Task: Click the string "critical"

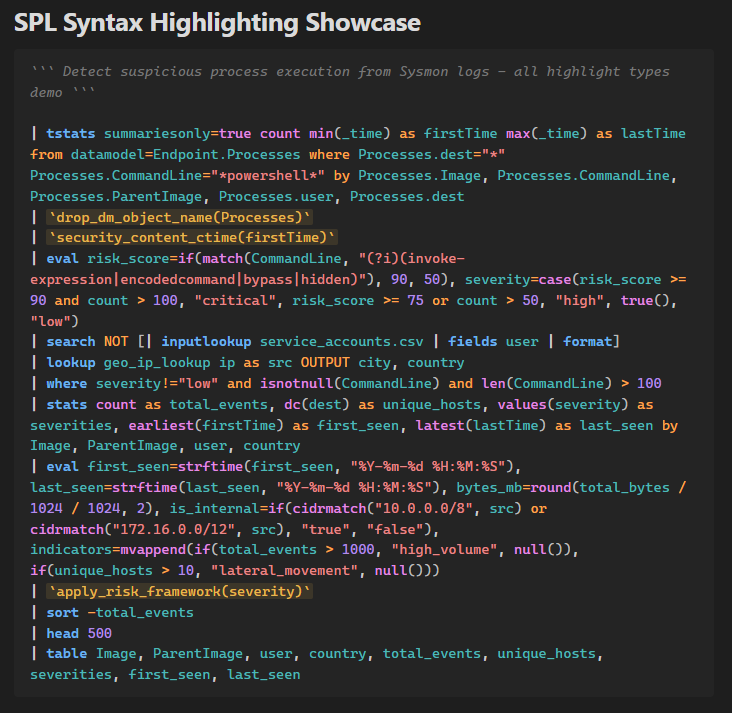Action: [x=235, y=300]
